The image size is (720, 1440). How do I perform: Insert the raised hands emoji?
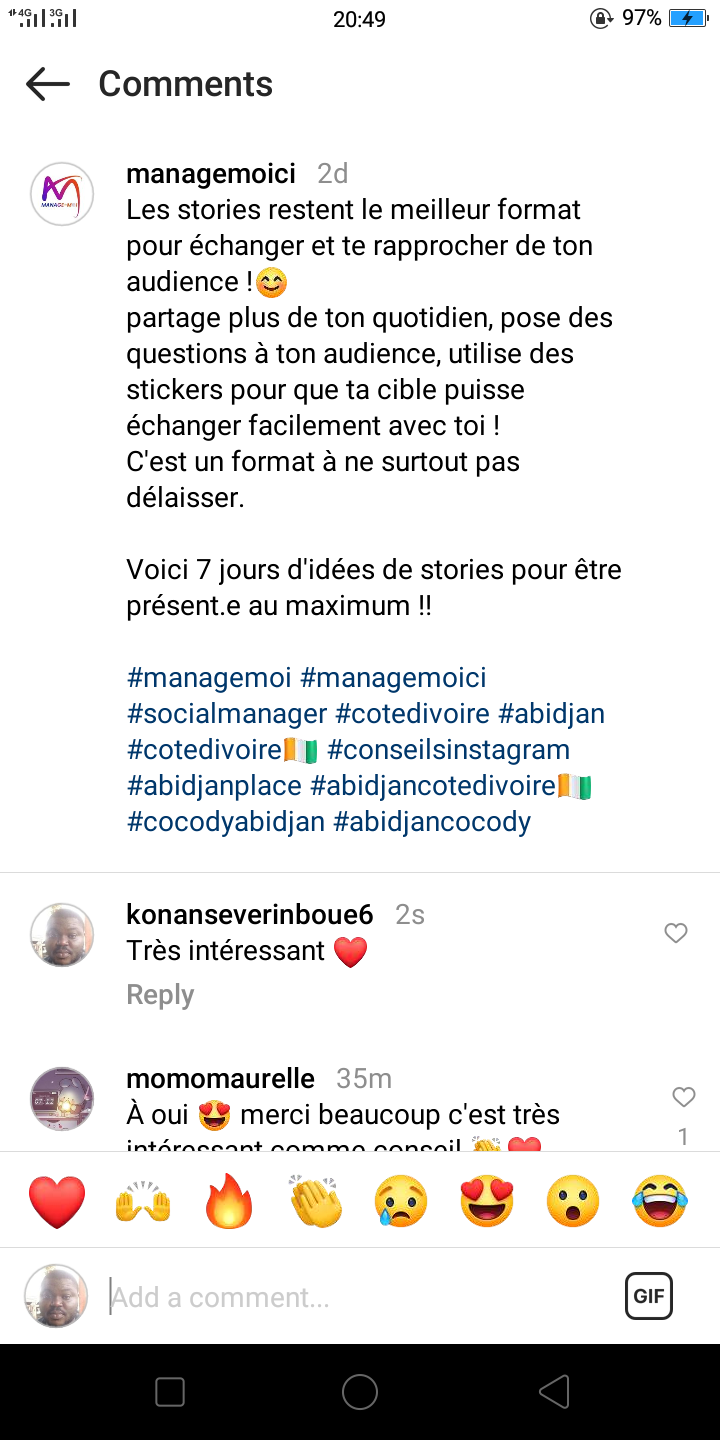coord(144,1201)
